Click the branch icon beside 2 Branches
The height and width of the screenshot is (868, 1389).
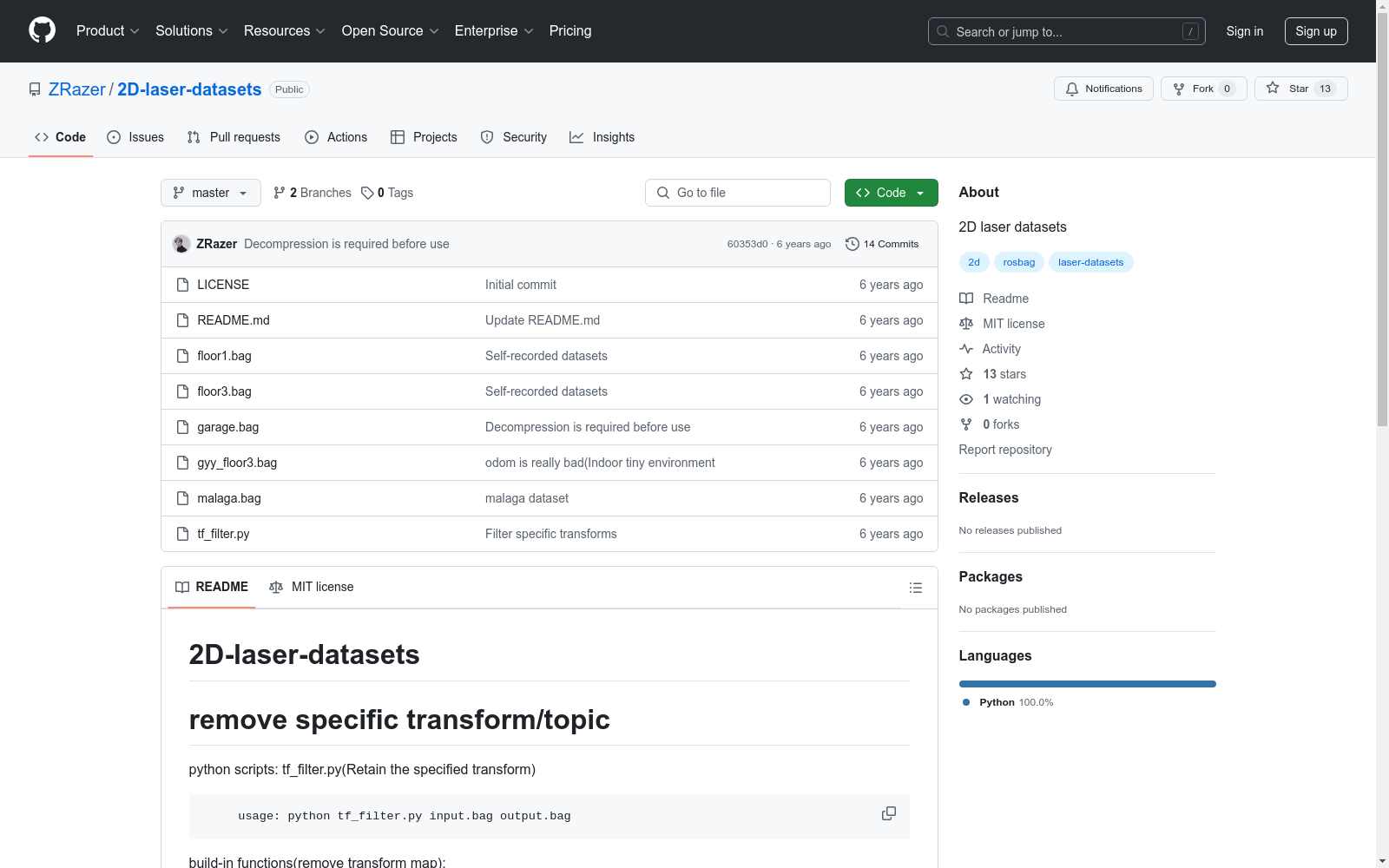click(x=279, y=193)
